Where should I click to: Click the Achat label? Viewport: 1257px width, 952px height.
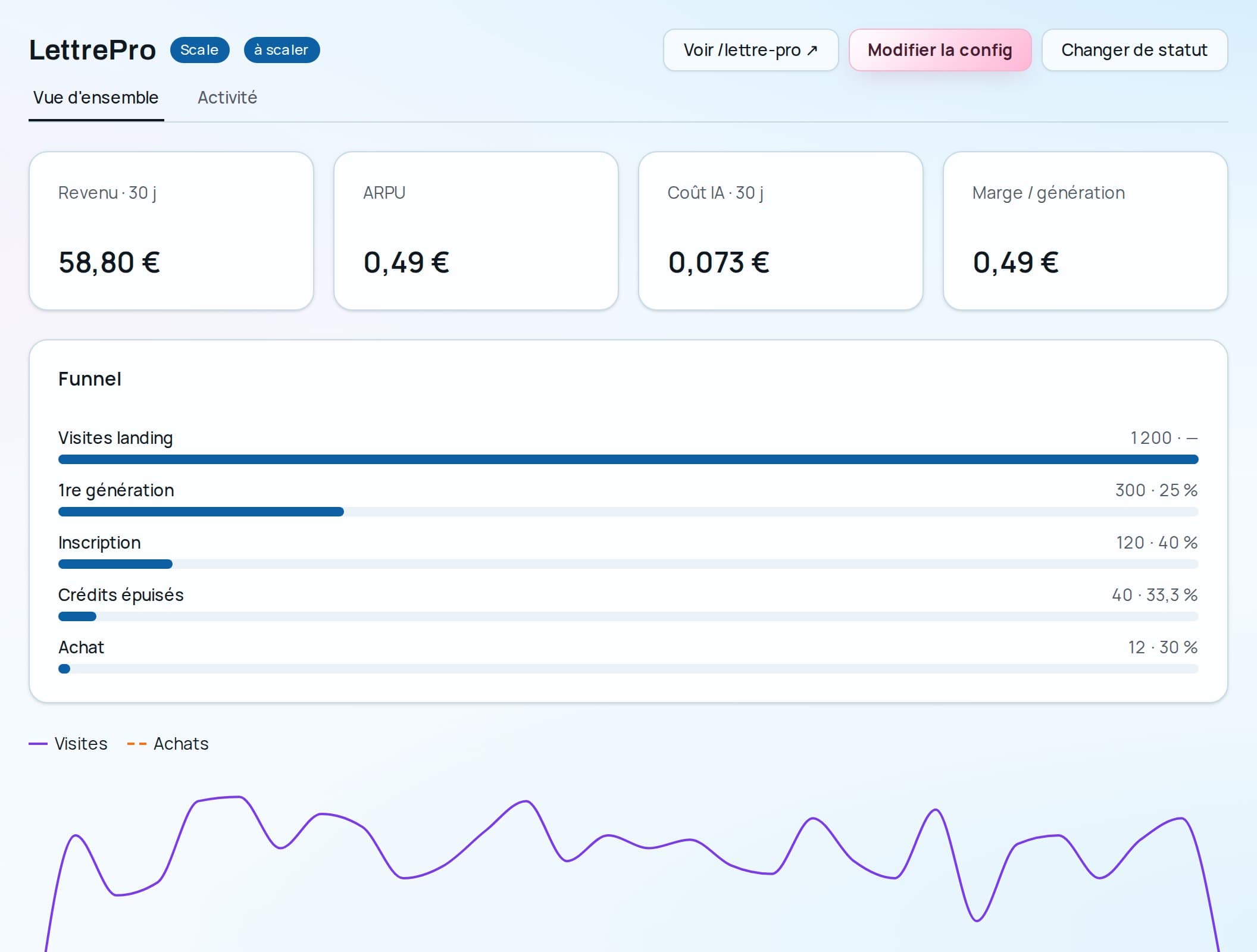81,647
